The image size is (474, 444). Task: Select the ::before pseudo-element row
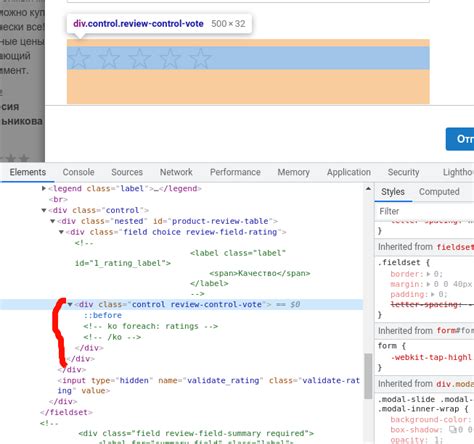click(103, 315)
